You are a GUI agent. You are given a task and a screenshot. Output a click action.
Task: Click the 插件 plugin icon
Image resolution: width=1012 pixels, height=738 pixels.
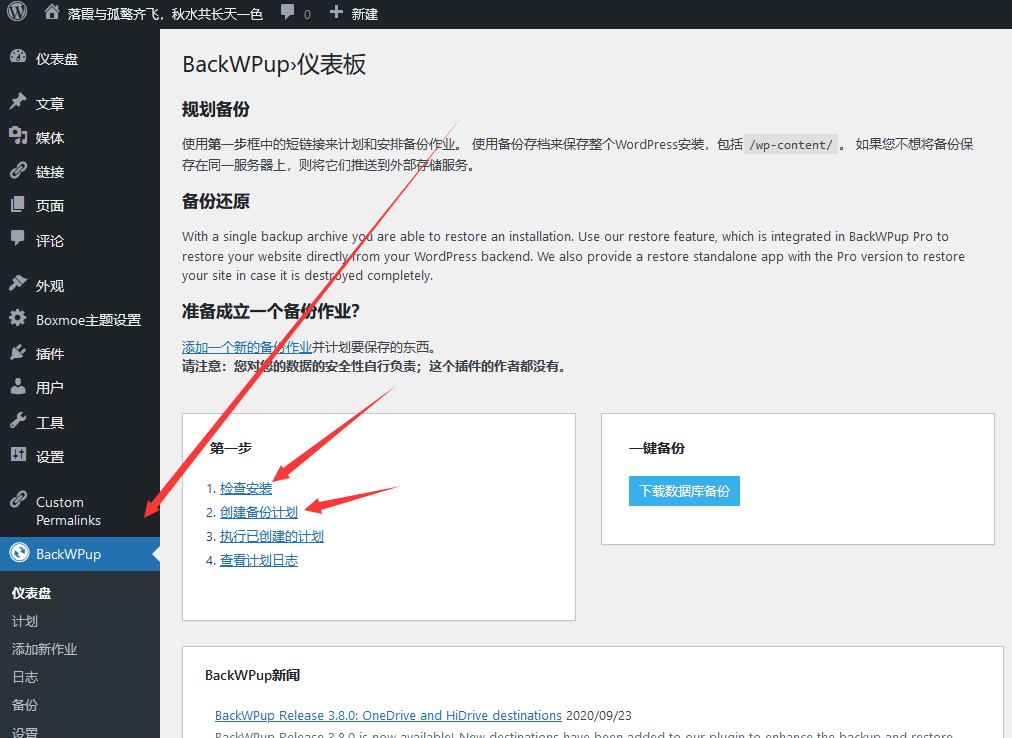point(18,352)
